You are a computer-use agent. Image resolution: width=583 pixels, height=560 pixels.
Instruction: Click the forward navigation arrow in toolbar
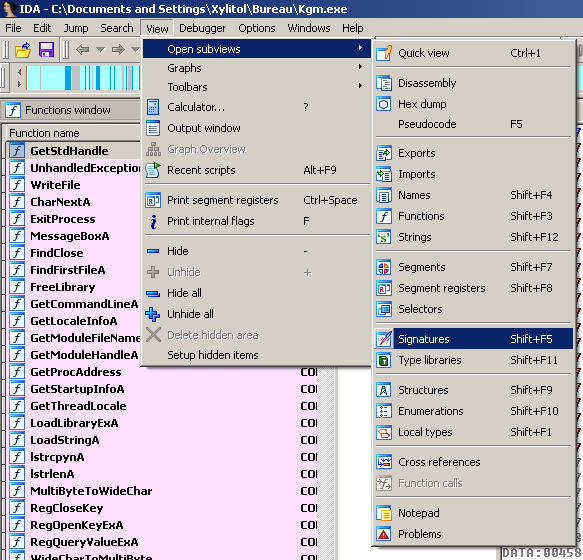pyautogui.click(x=118, y=49)
